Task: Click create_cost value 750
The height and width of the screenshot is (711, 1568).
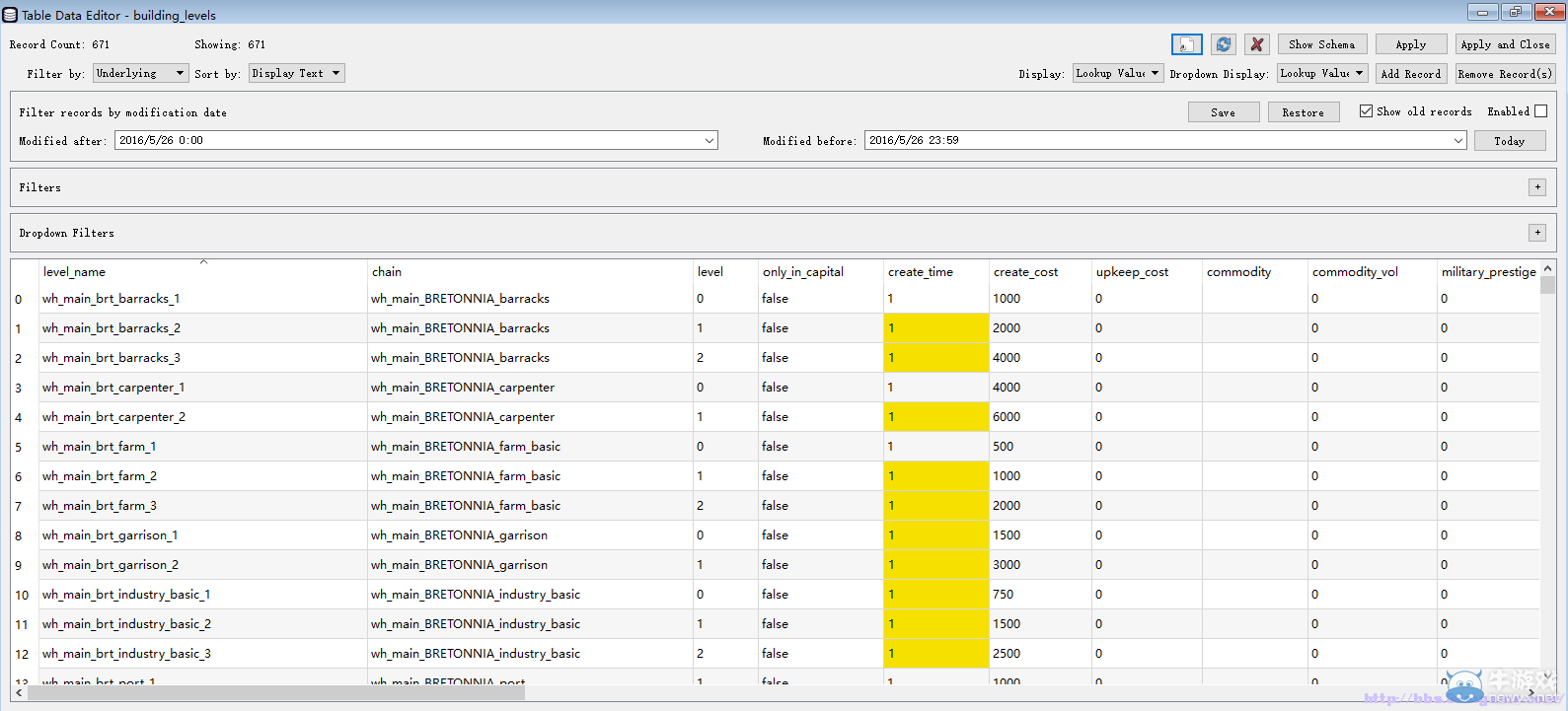Action: pyautogui.click(x=1041, y=595)
